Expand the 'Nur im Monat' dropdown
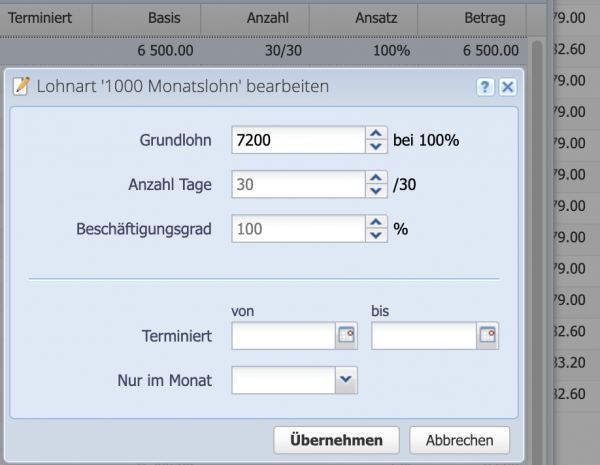This screenshot has width=600, height=465. pyautogui.click(x=346, y=379)
